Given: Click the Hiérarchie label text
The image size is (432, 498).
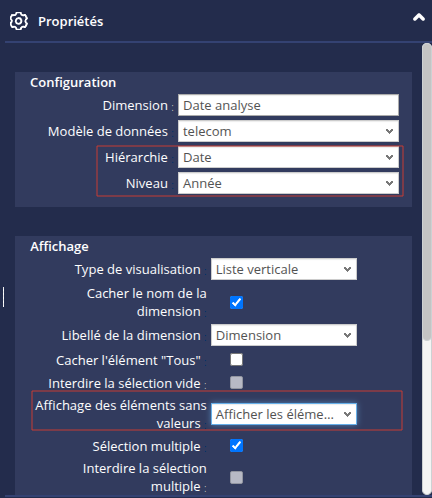Looking at the screenshot, I should click(136, 157).
